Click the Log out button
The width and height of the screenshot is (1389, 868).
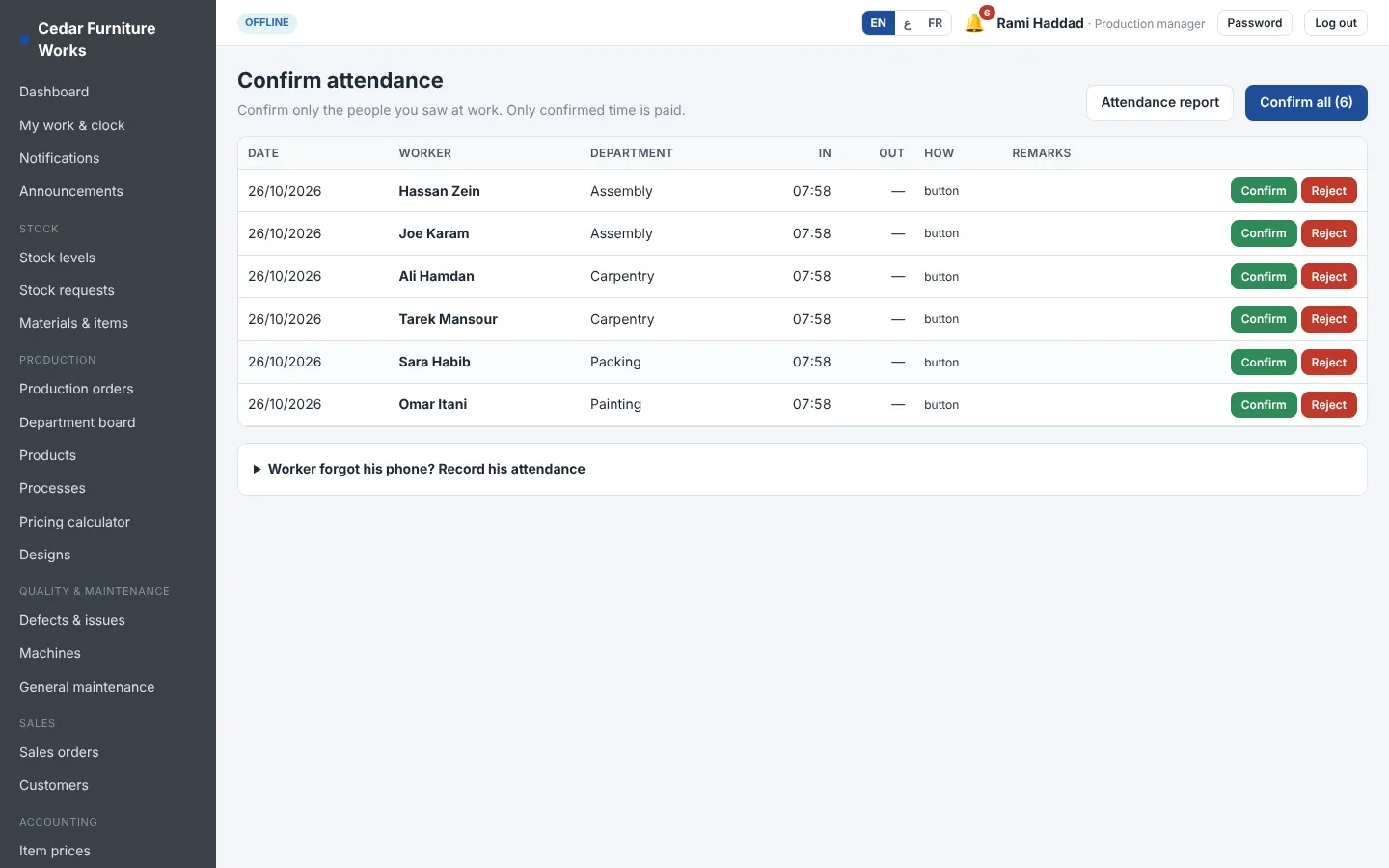1335,23
